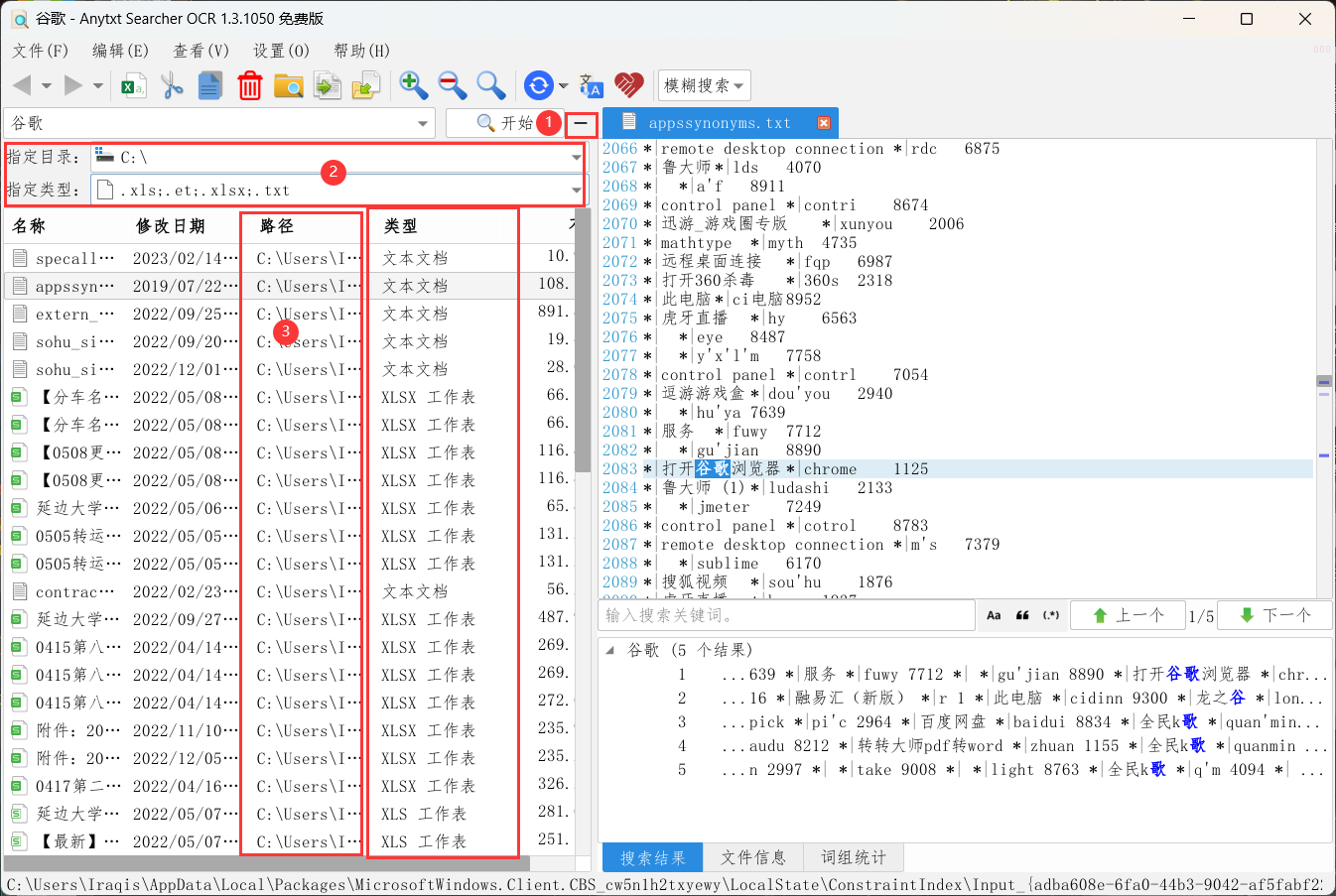Image resolution: width=1336 pixels, height=896 pixels.
Task: Open dropdown arrow next to back button
Action: coord(46,86)
